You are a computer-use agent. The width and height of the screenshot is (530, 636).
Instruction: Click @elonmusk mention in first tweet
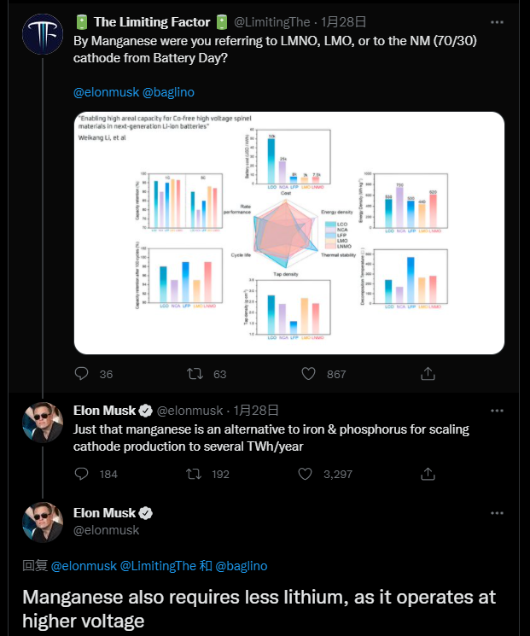pyautogui.click(x=106, y=92)
